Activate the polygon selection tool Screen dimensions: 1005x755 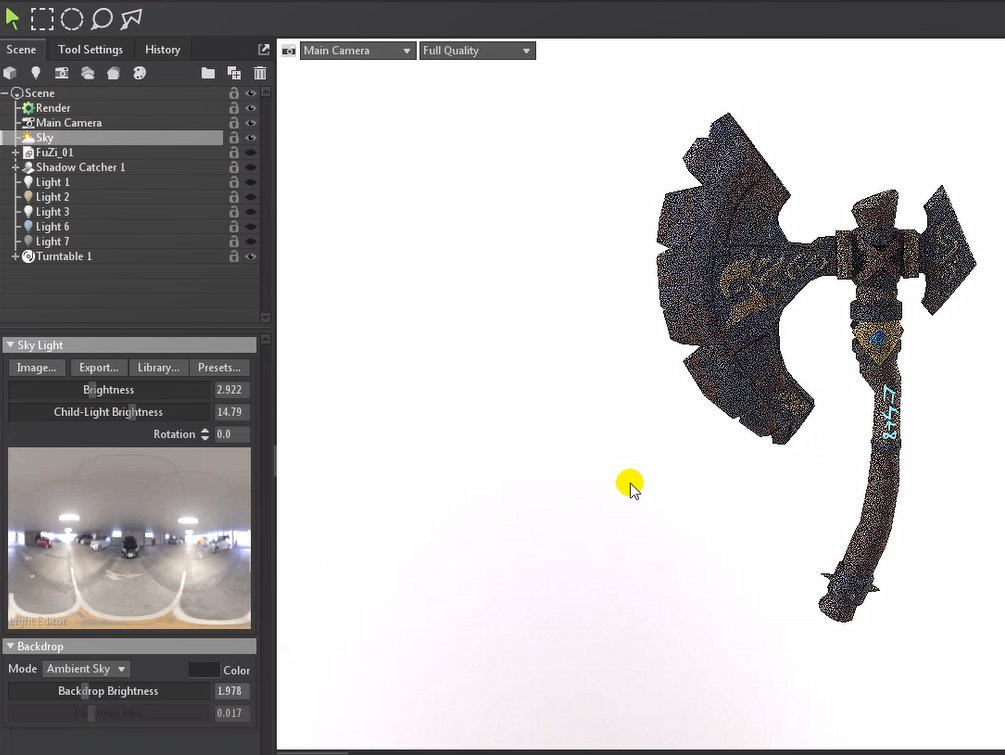point(131,18)
